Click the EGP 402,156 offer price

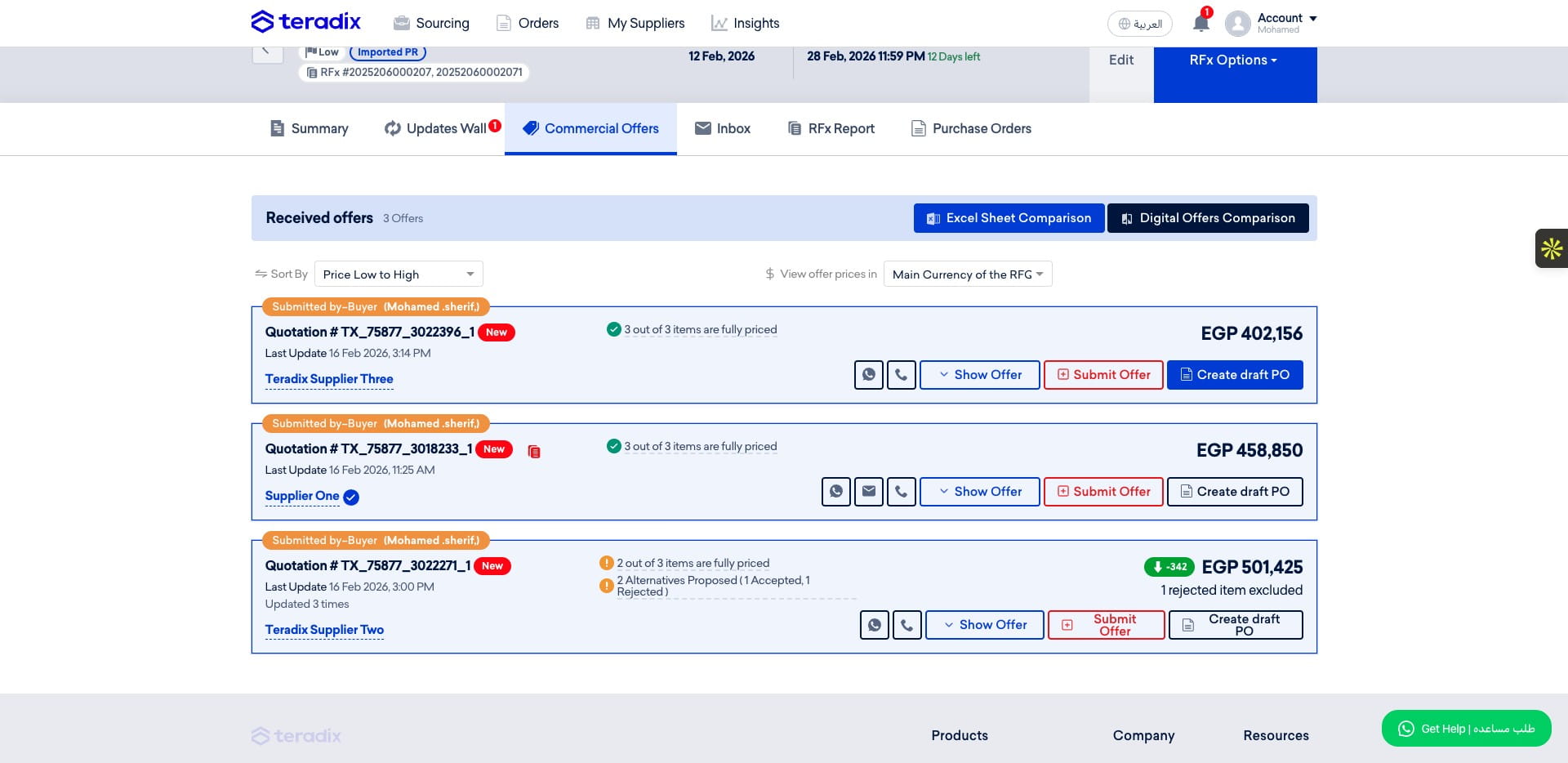tap(1251, 333)
